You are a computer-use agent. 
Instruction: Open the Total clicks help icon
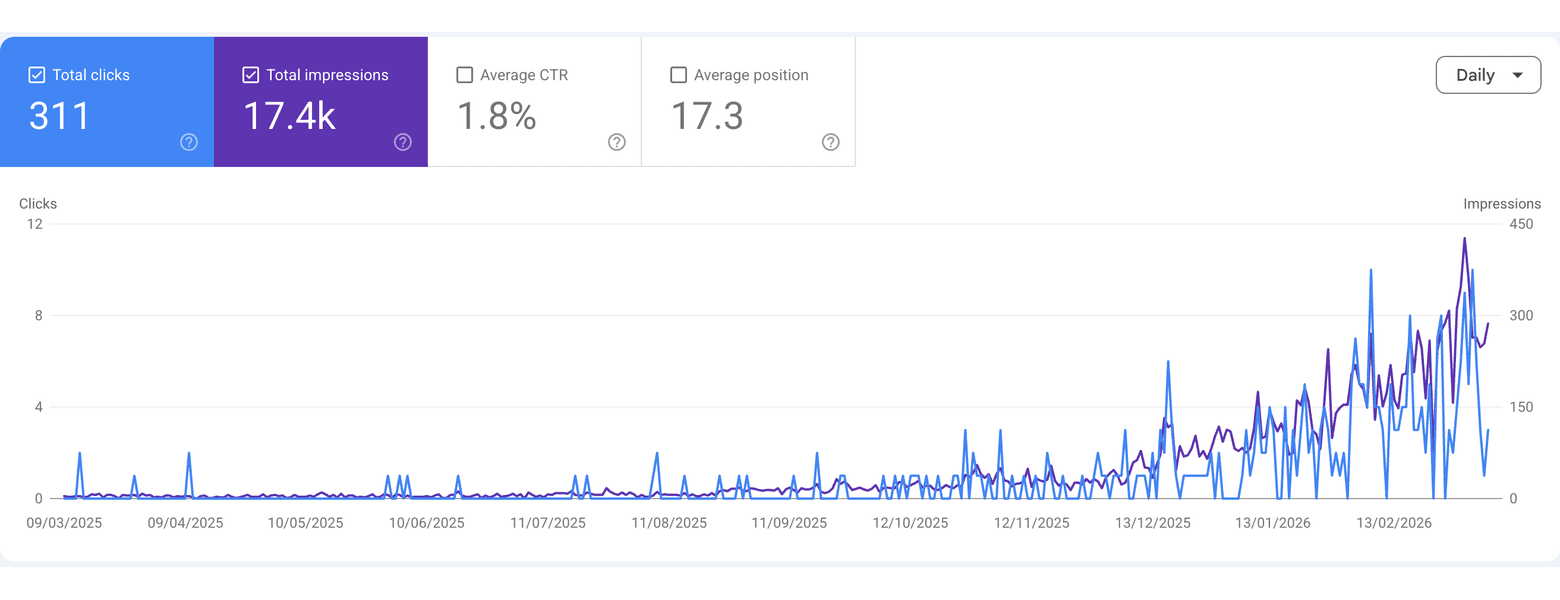click(x=189, y=142)
